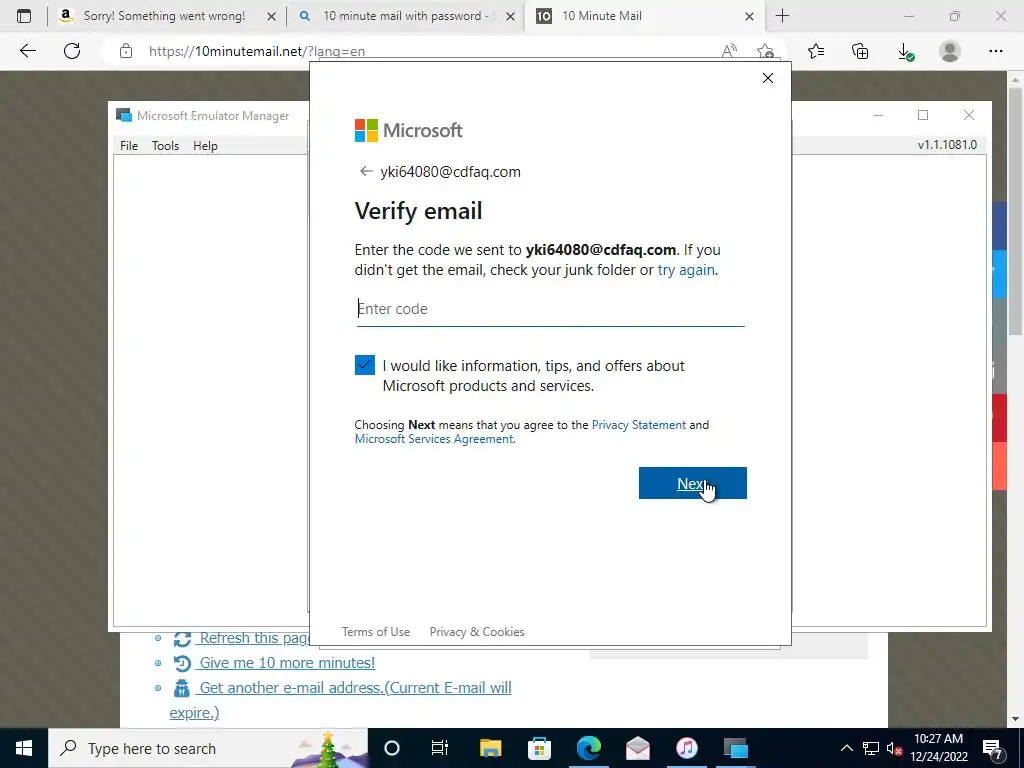Close the Microsoft sign-in dialog
Image resolution: width=1024 pixels, height=768 pixels.
[768, 78]
